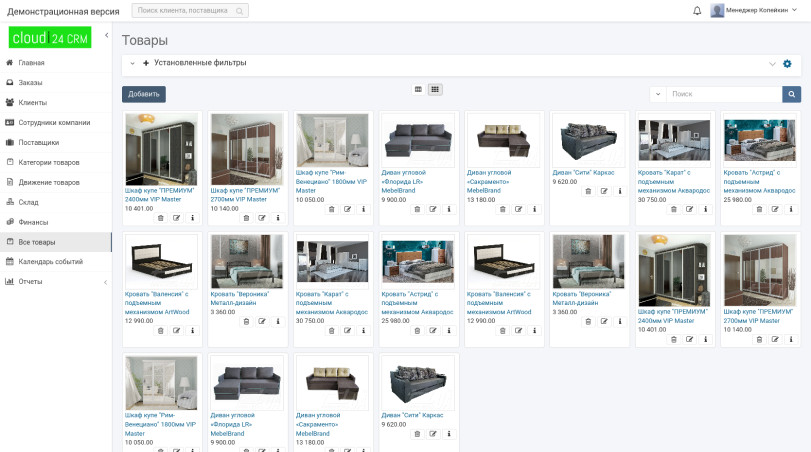Viewport: 811px width, 452px height.
Task: Switch to grid view layout
Action: click(x=435, y=89)
